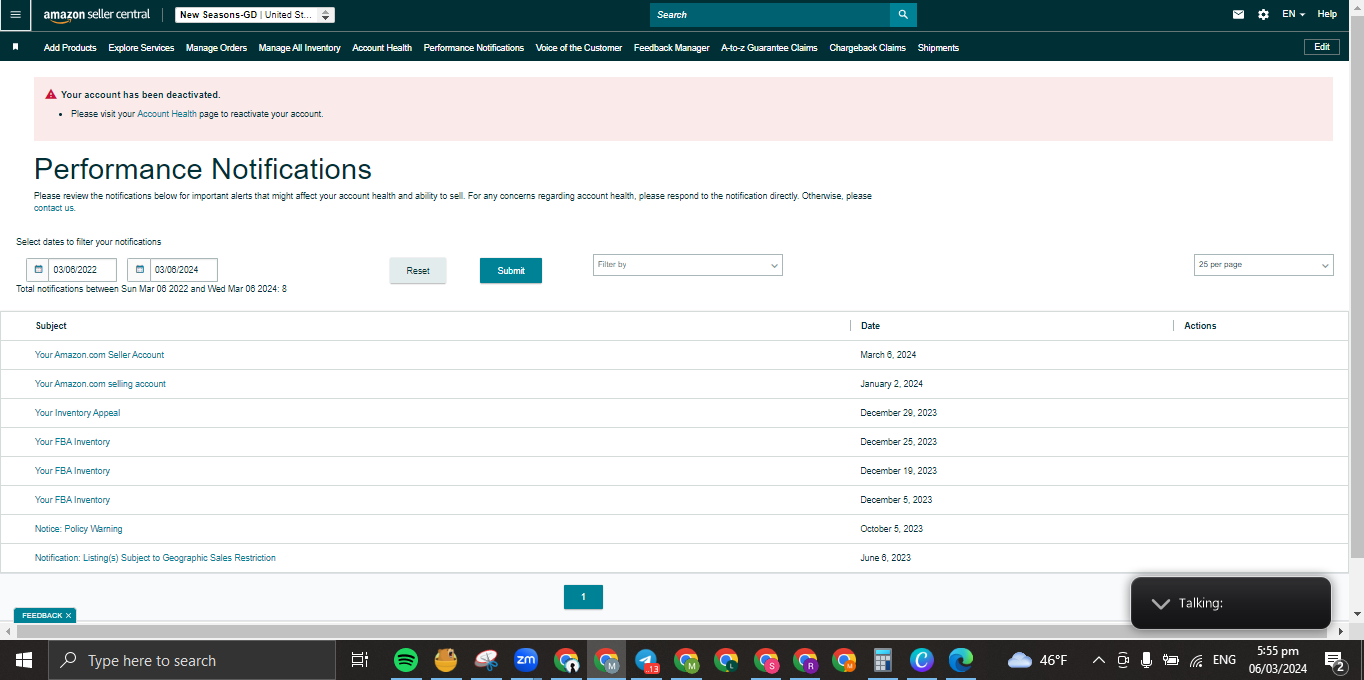Open 'Your Amazon.com selling account' notification
Screen dimensions: 1364x680
pos(100,384)
